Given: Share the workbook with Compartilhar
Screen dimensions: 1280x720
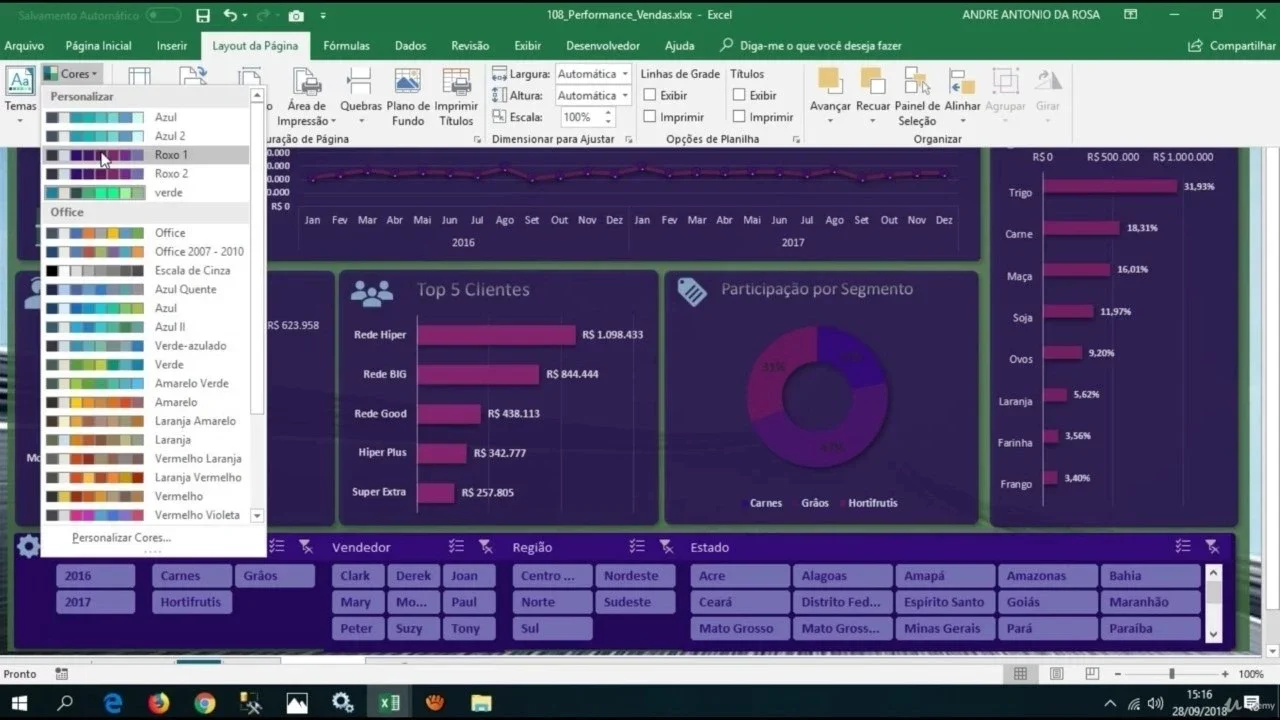Looking at the screenshot, I should click(x=1231, y=46).
